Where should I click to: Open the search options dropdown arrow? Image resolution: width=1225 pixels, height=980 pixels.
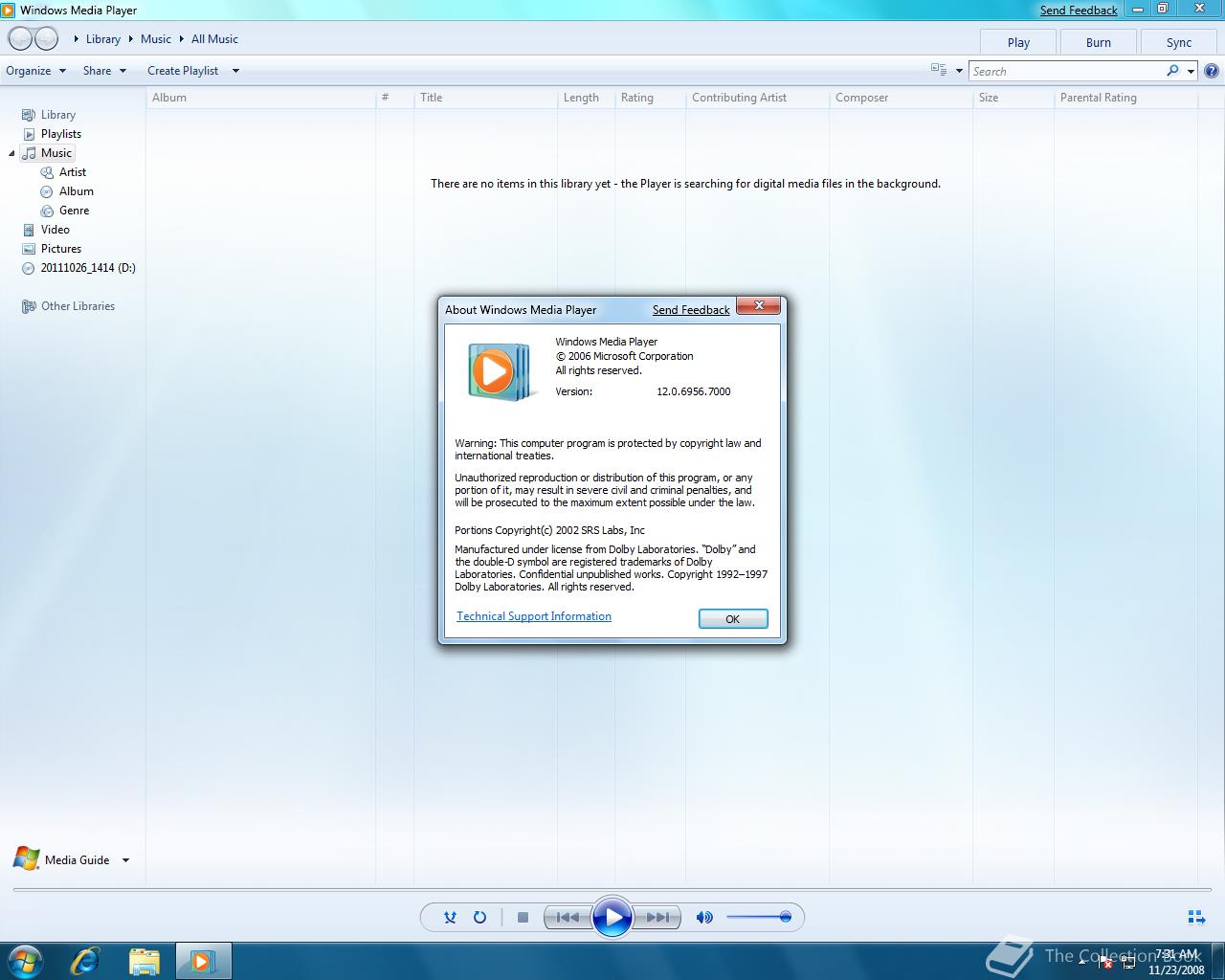point(1191,71)
